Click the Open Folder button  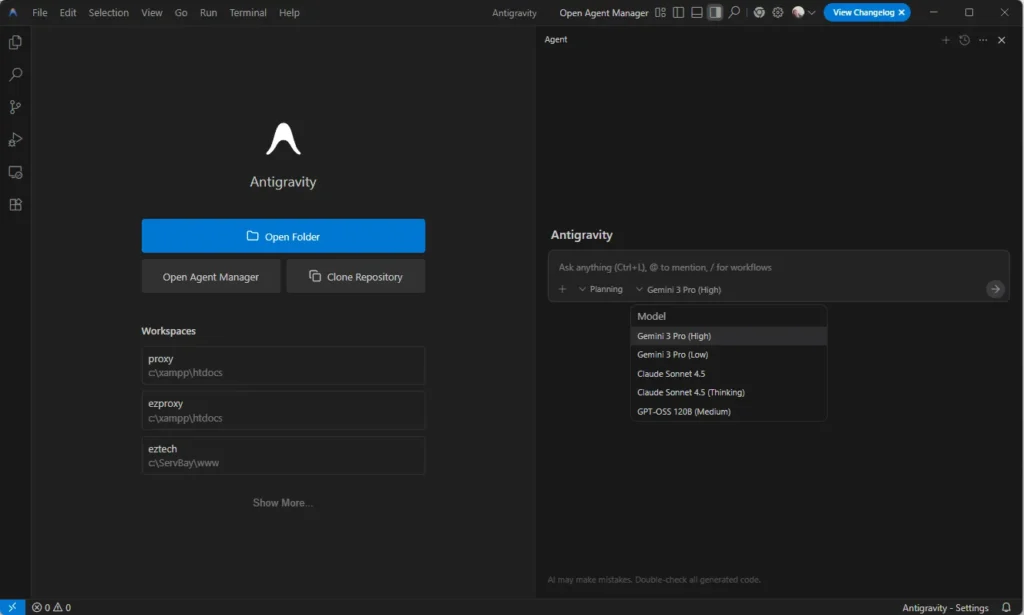[283, 235]
